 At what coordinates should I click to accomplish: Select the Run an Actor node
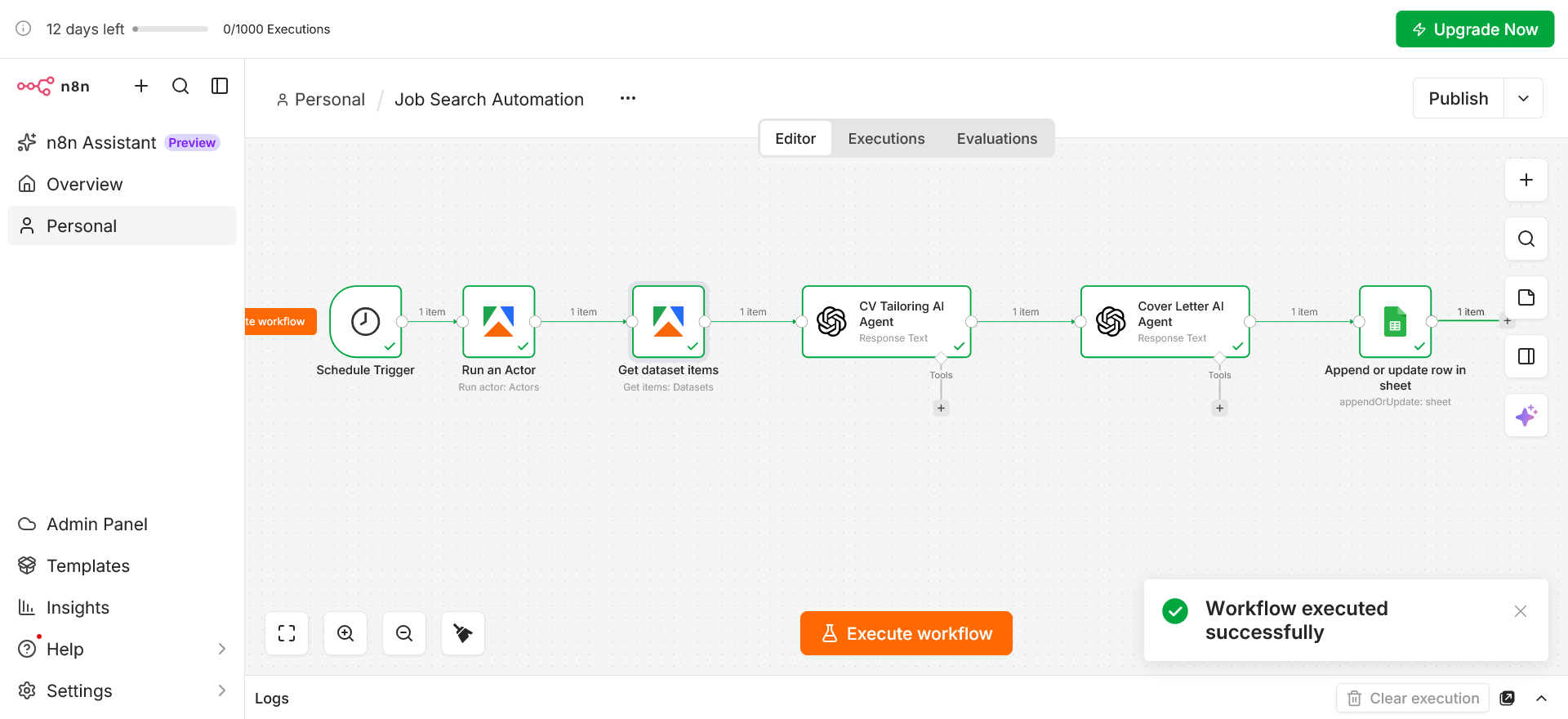coord(499,321)
